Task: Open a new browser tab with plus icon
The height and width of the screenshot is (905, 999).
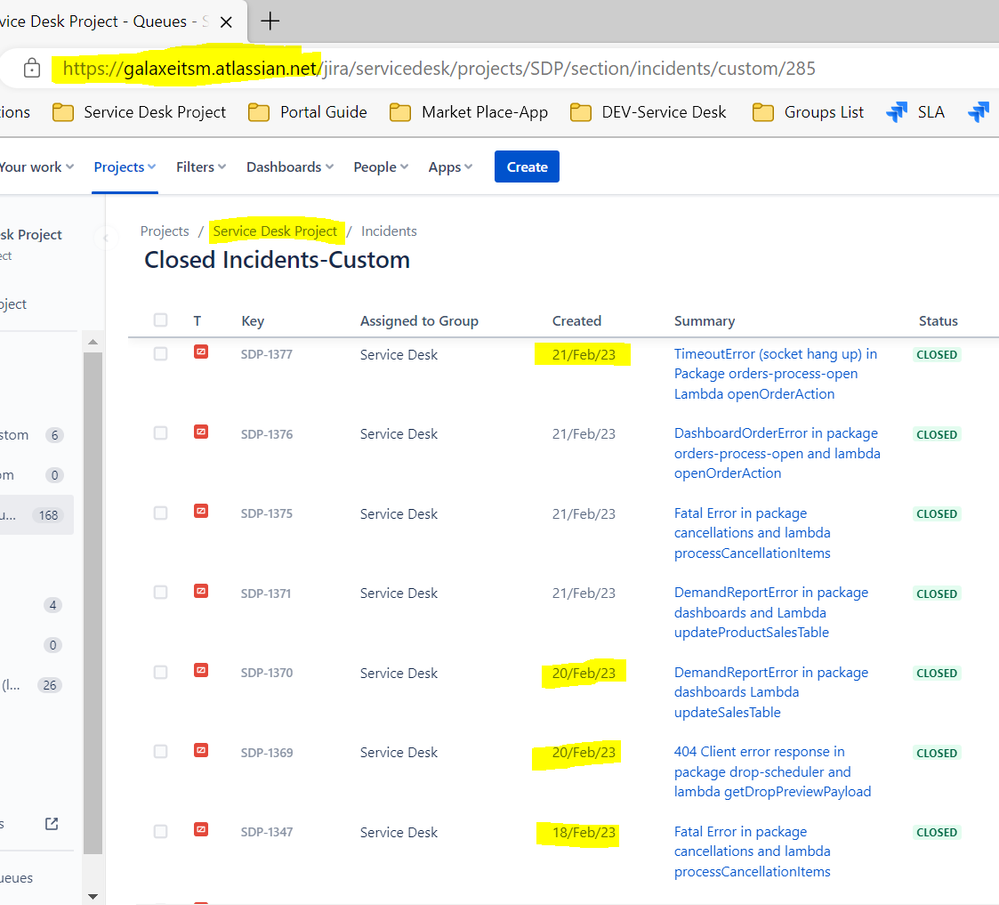Action: 270,21
